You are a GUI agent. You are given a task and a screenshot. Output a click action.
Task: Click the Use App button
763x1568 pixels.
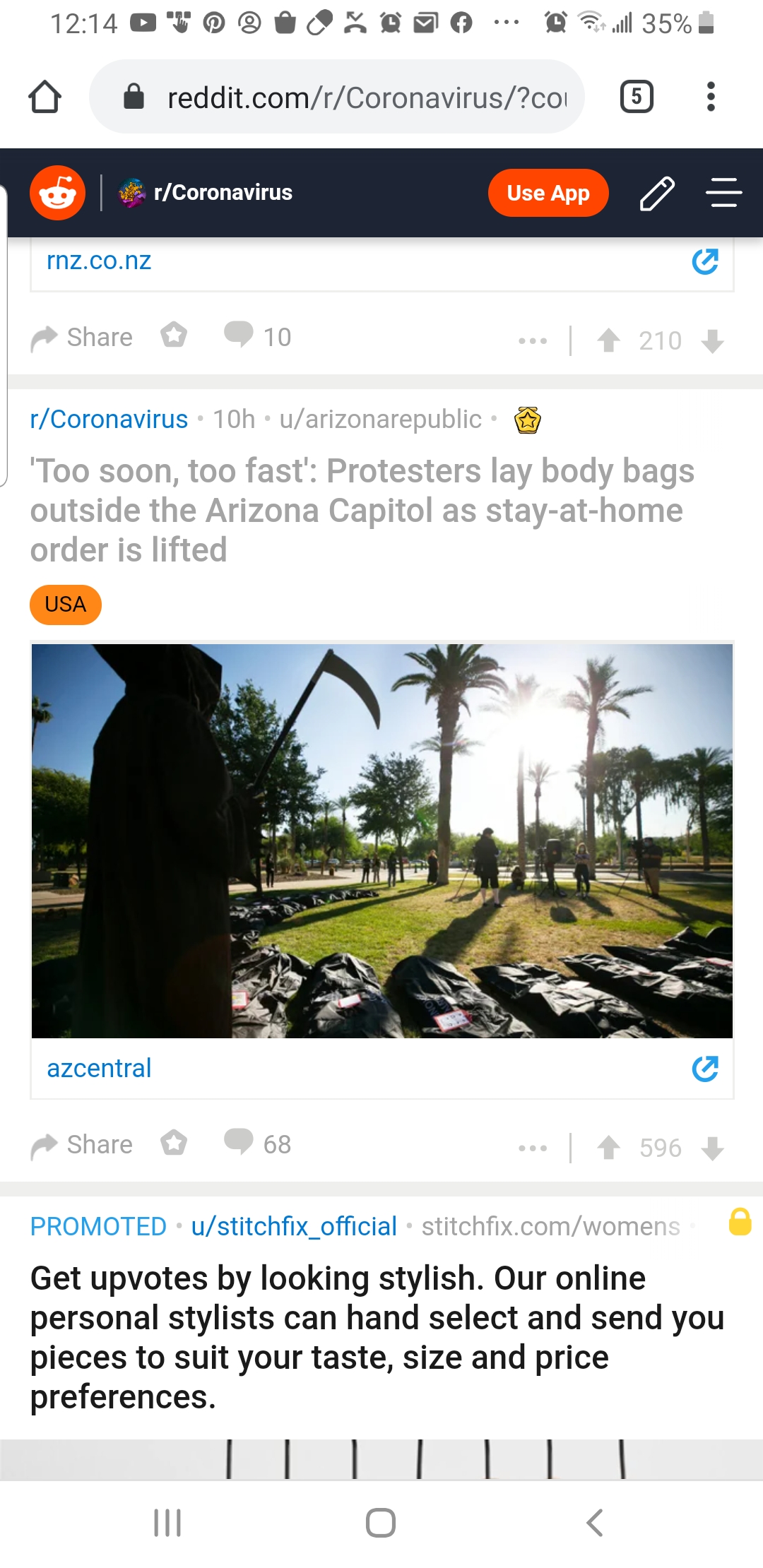[x=548, y=193]
